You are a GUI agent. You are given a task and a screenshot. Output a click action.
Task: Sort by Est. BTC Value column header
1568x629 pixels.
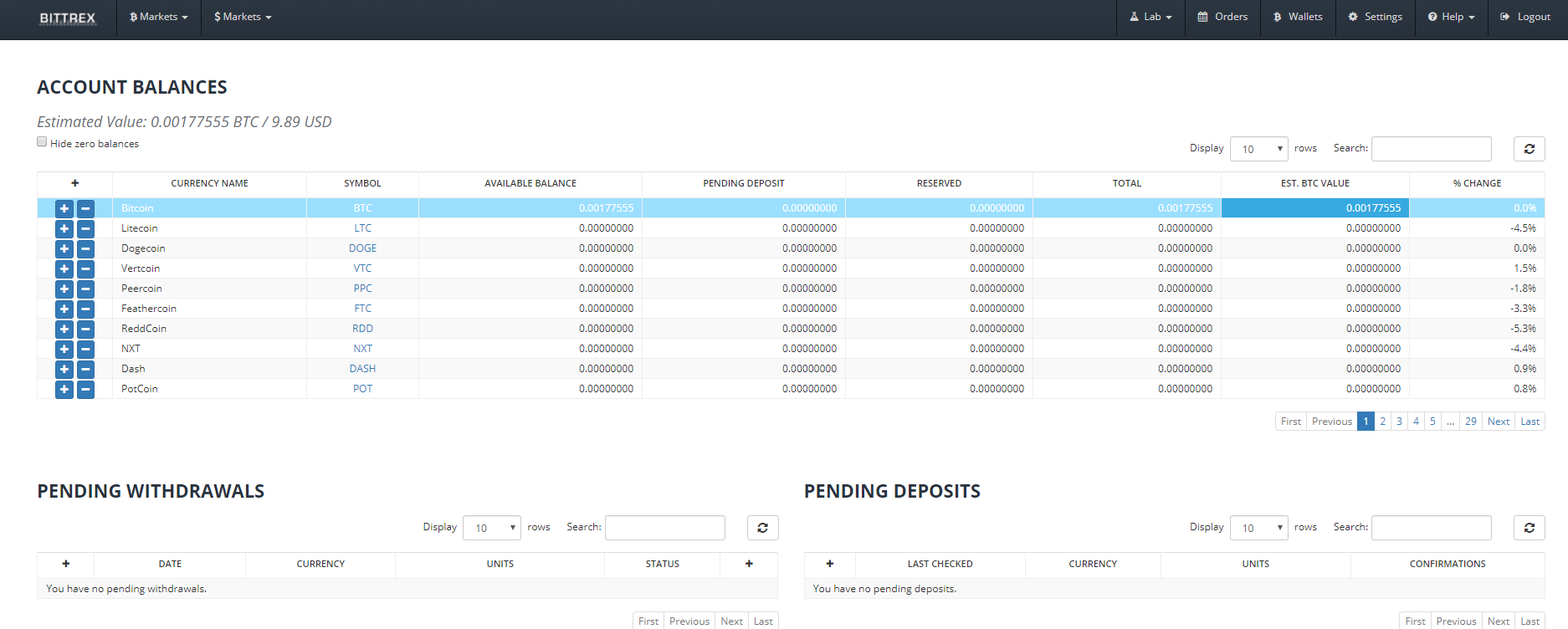pyautogui.click(x=1315, y=183)
